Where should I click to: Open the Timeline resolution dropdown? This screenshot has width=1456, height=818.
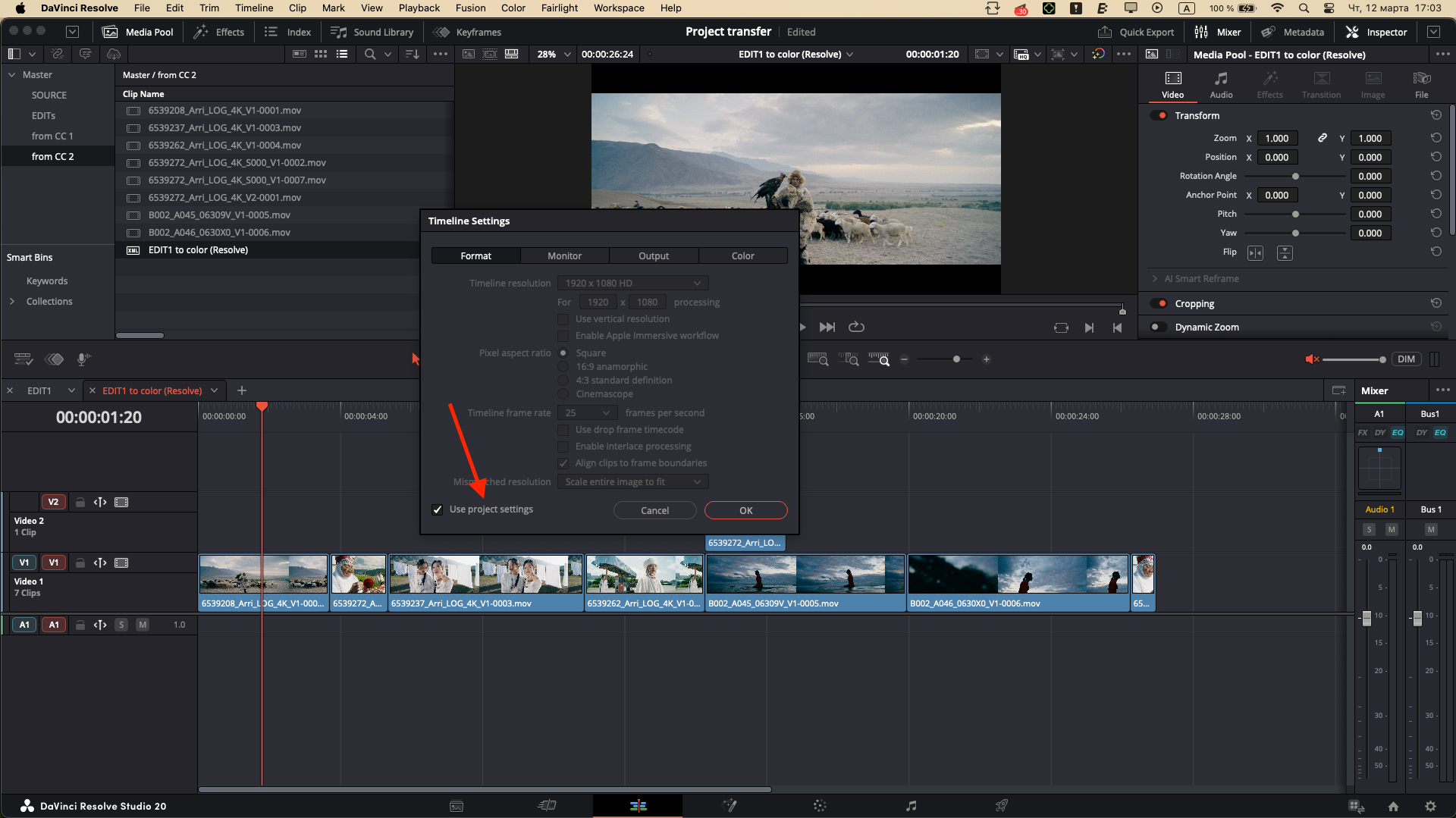[632, 282]
